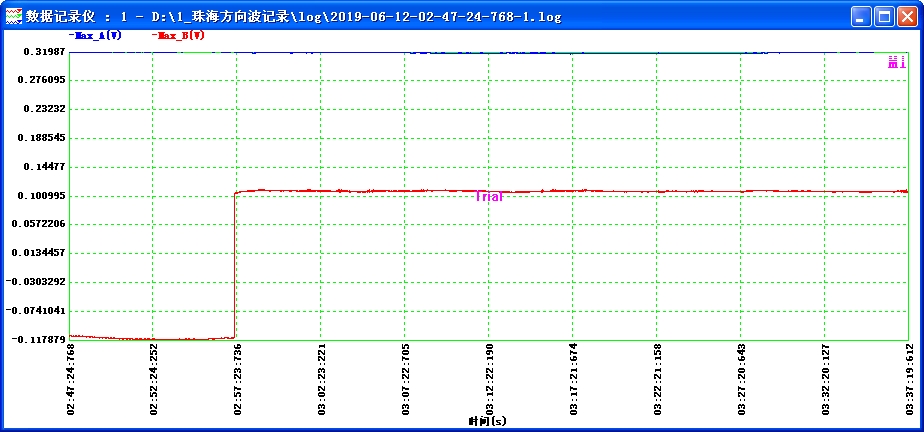924x432 pixels.
Task: Minimize the data recorder window
Action: pos(861,17)
